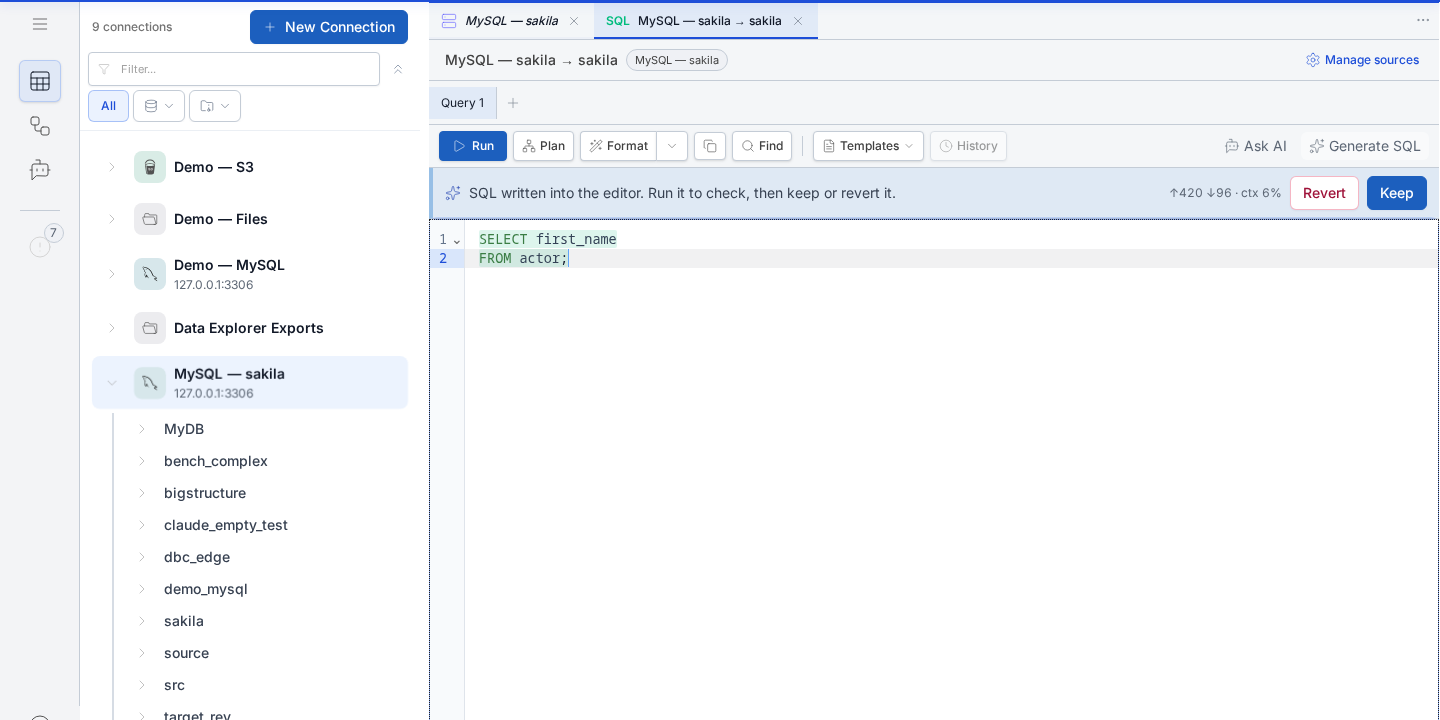
Task: Open the Format options dropdown arrow
Action: pyautogui.click(x=672, y=146)
